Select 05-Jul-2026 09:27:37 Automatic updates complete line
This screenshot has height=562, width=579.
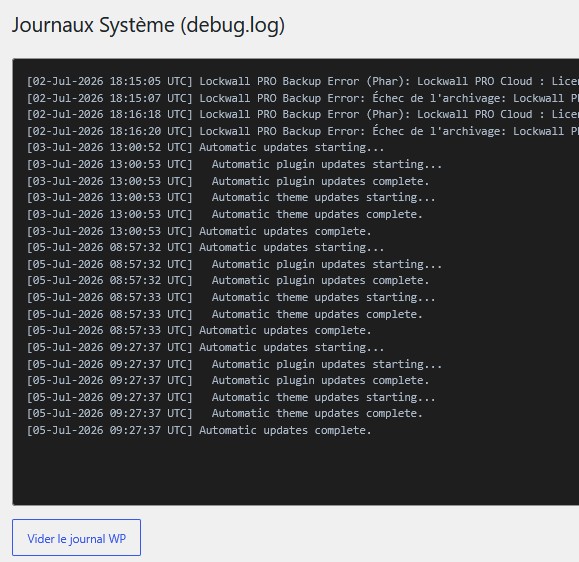pyautogui.click(x=199, y=431)
